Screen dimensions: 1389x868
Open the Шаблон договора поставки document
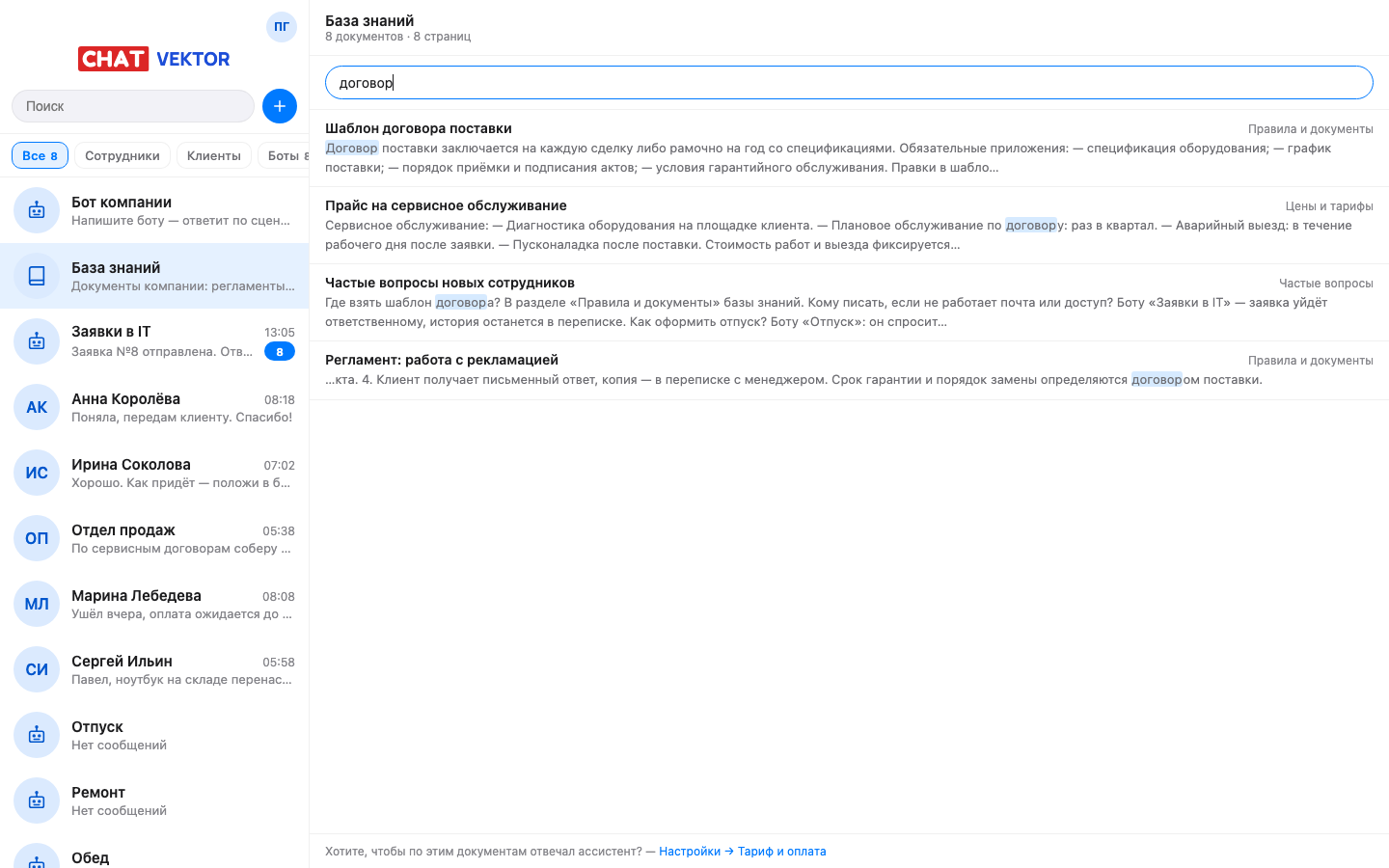[x=849, y=149]
